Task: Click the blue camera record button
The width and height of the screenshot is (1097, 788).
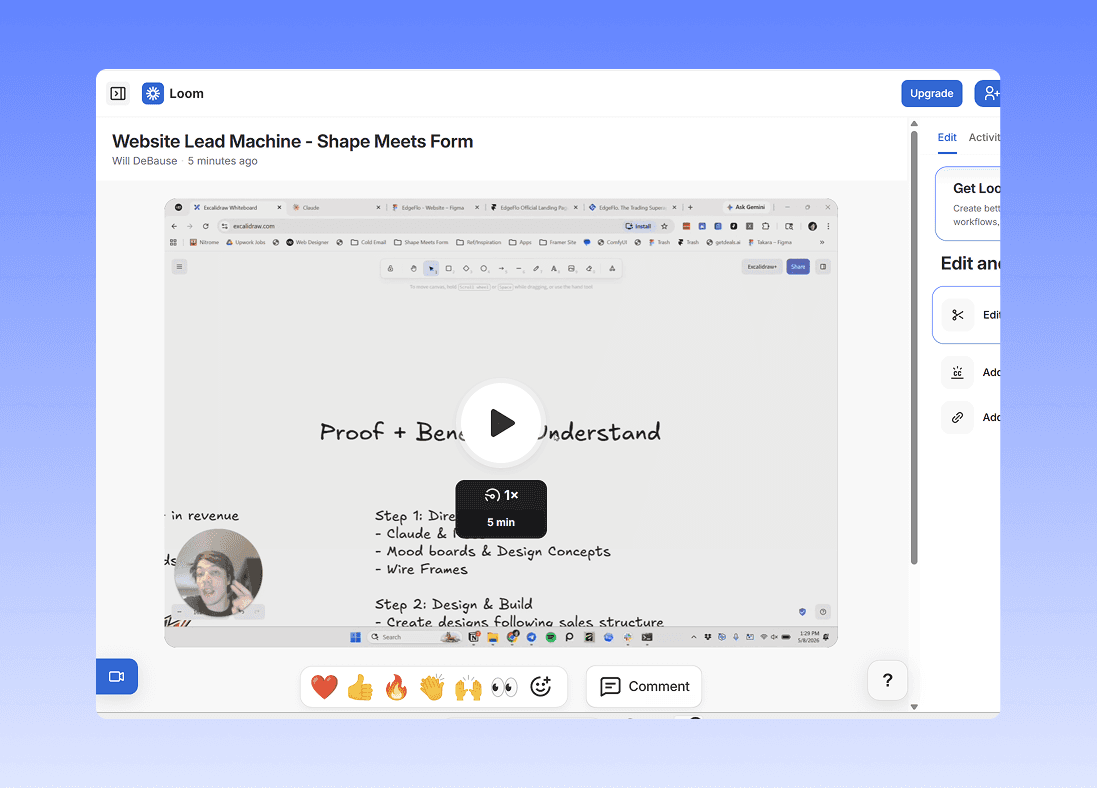Action: click(x=116, y=676)
